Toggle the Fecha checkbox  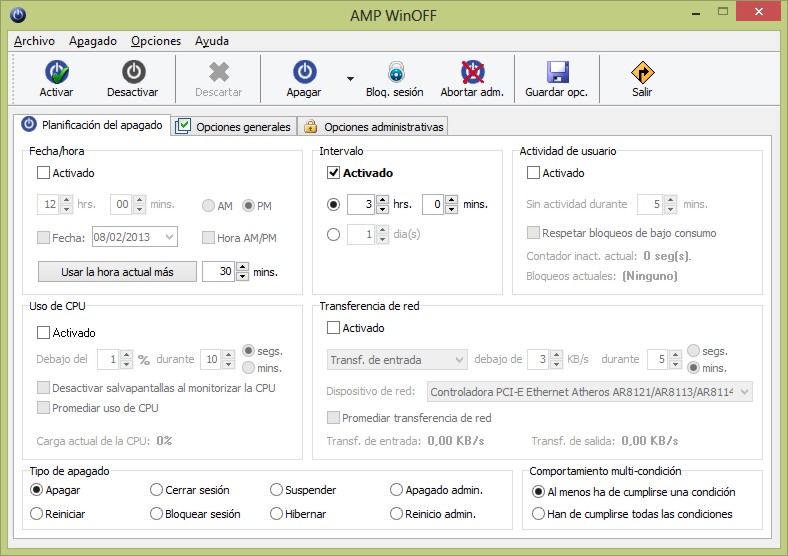click(44, 238)
